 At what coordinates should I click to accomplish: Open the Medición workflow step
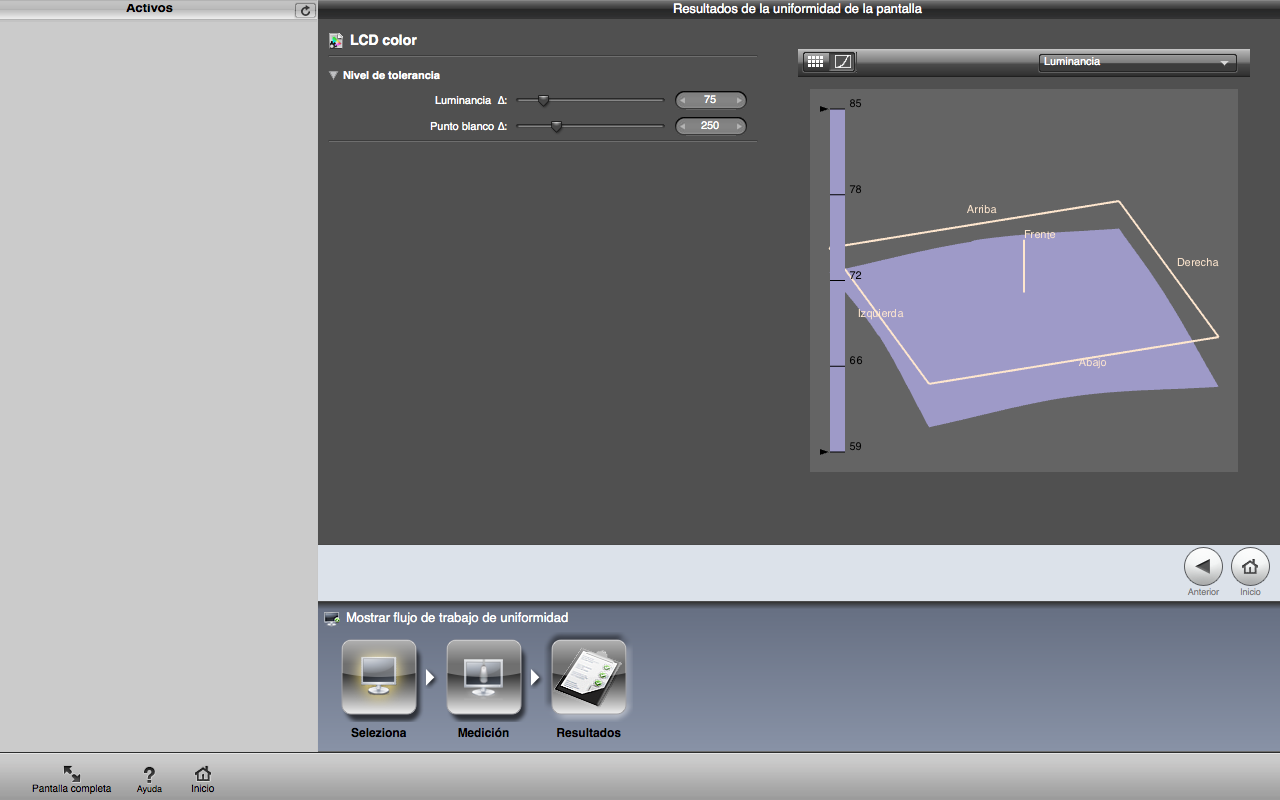484,677
